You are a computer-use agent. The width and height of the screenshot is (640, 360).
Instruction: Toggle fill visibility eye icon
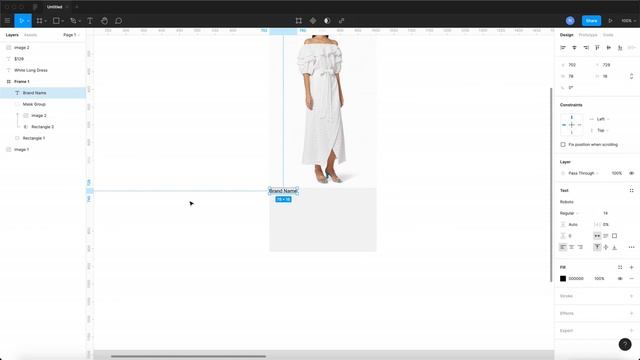point(620,279)
